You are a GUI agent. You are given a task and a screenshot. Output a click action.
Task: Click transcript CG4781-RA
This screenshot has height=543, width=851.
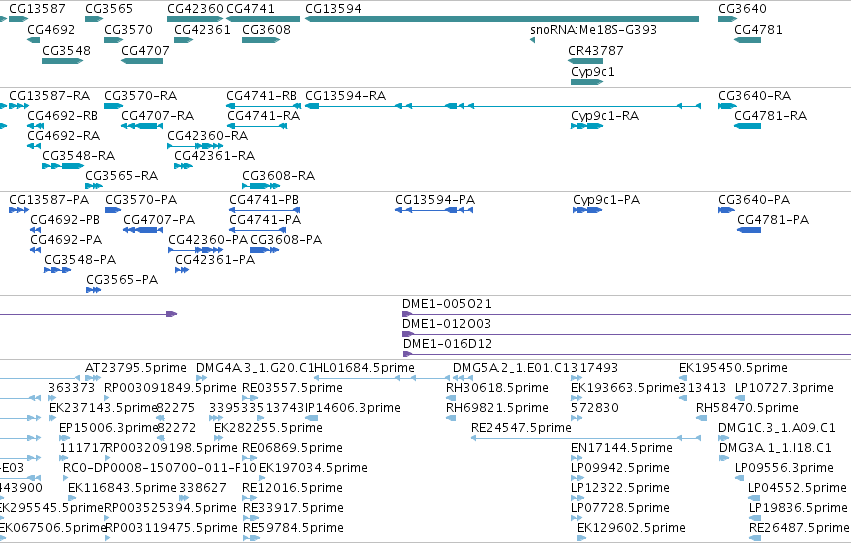[x=747, y=126]
